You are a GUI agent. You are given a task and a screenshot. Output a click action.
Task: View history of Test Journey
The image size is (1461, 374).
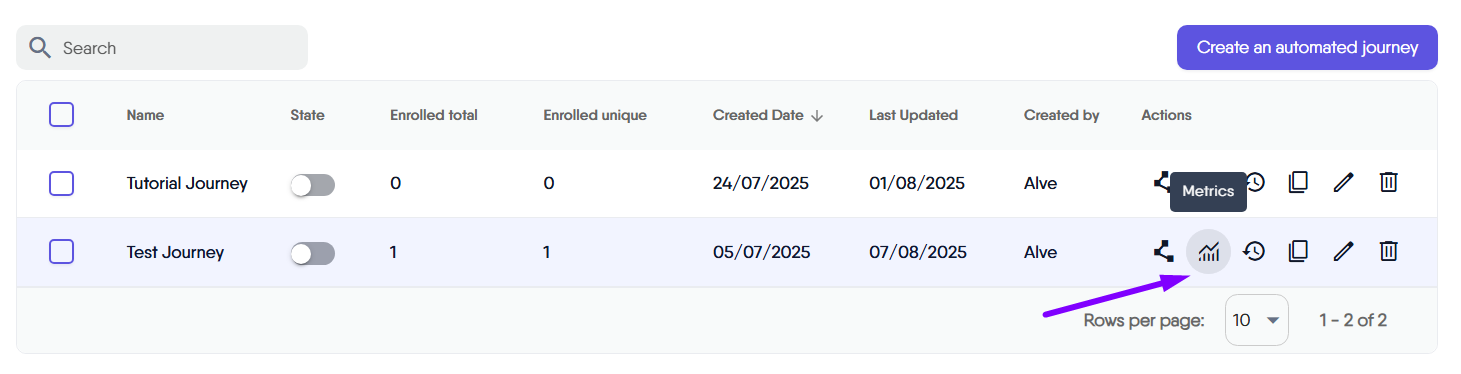click(1254, 252)
